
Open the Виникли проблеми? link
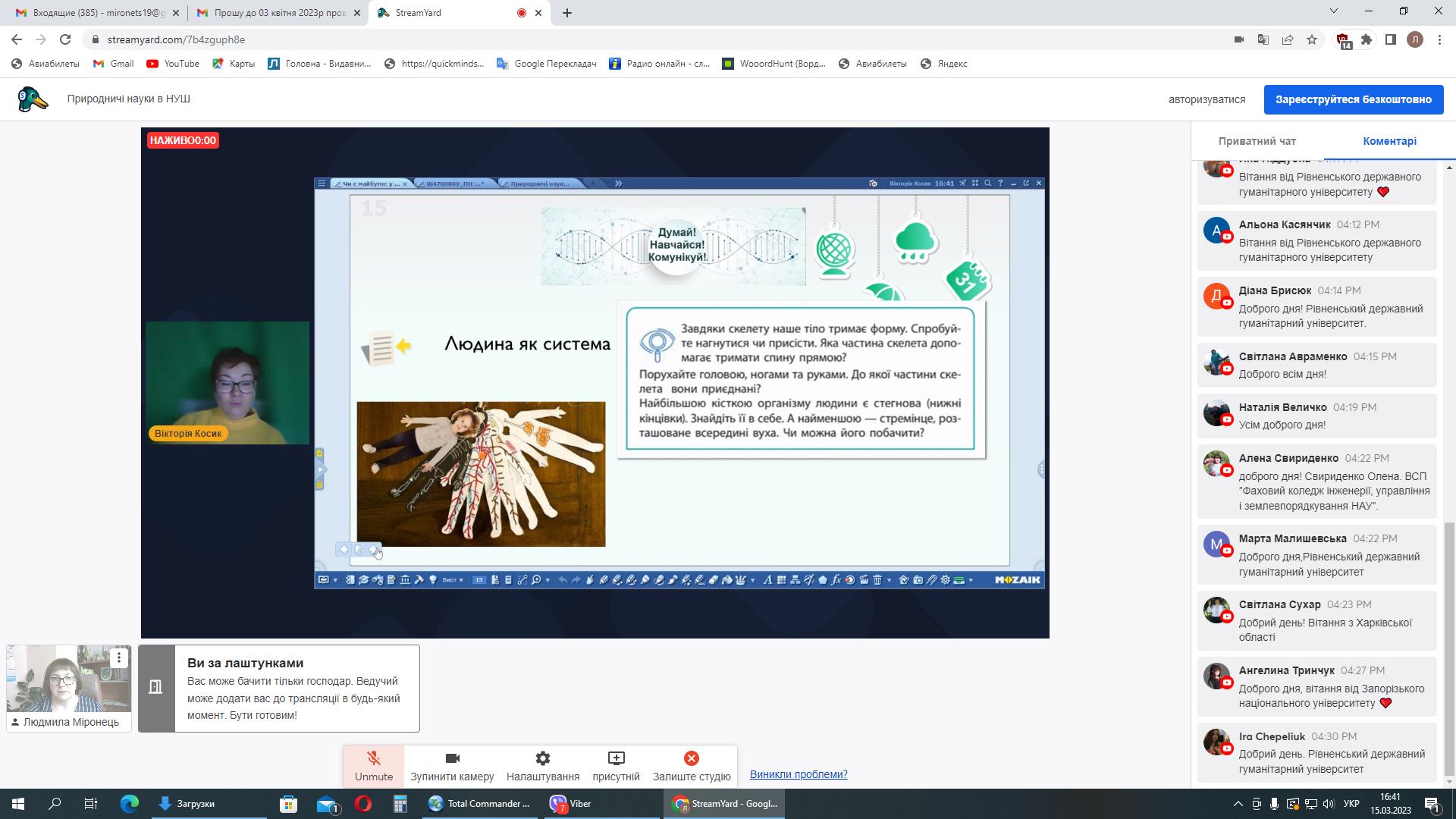pos(799,774)
